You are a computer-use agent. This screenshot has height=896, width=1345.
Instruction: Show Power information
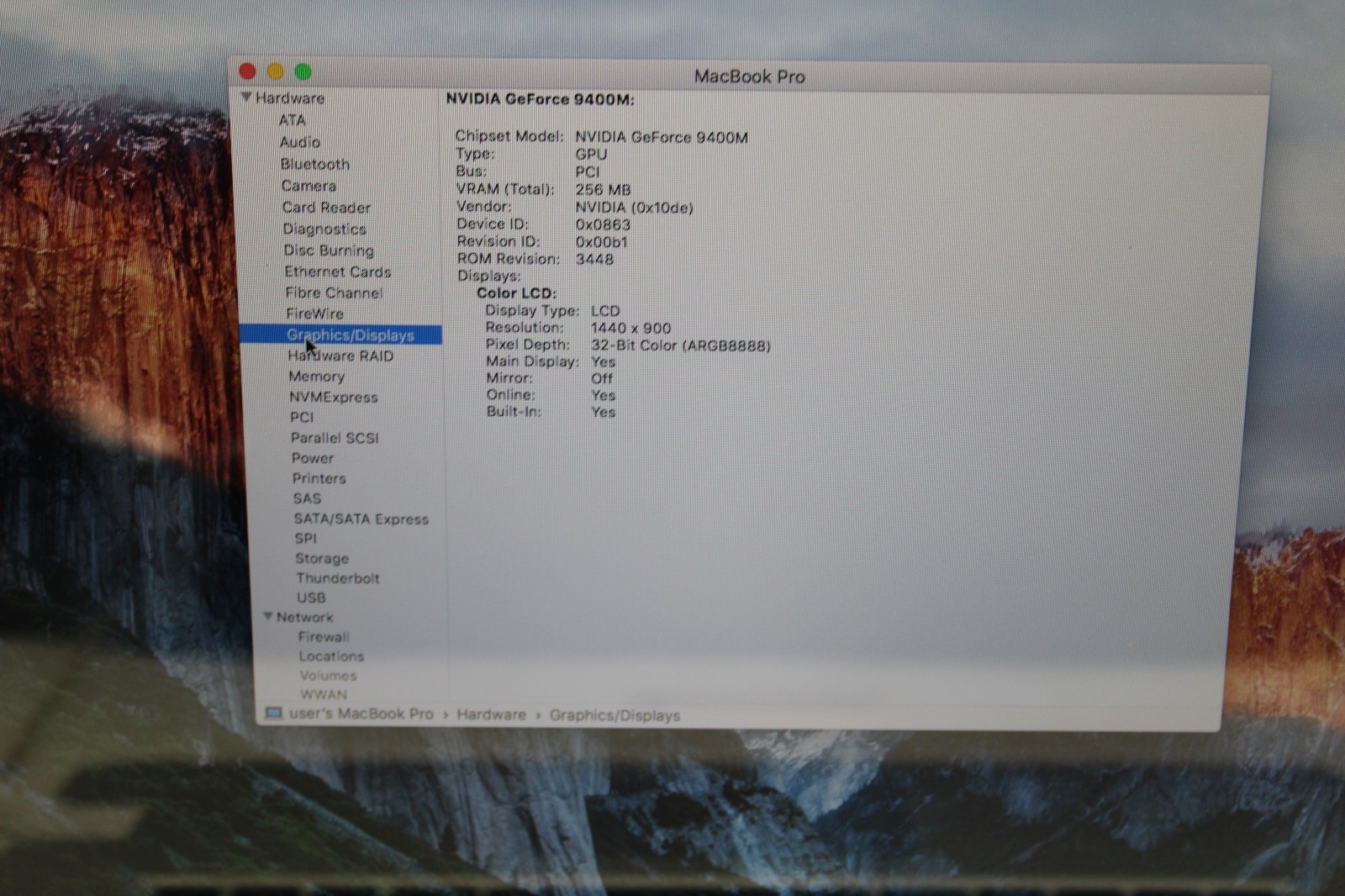(313, 458)
